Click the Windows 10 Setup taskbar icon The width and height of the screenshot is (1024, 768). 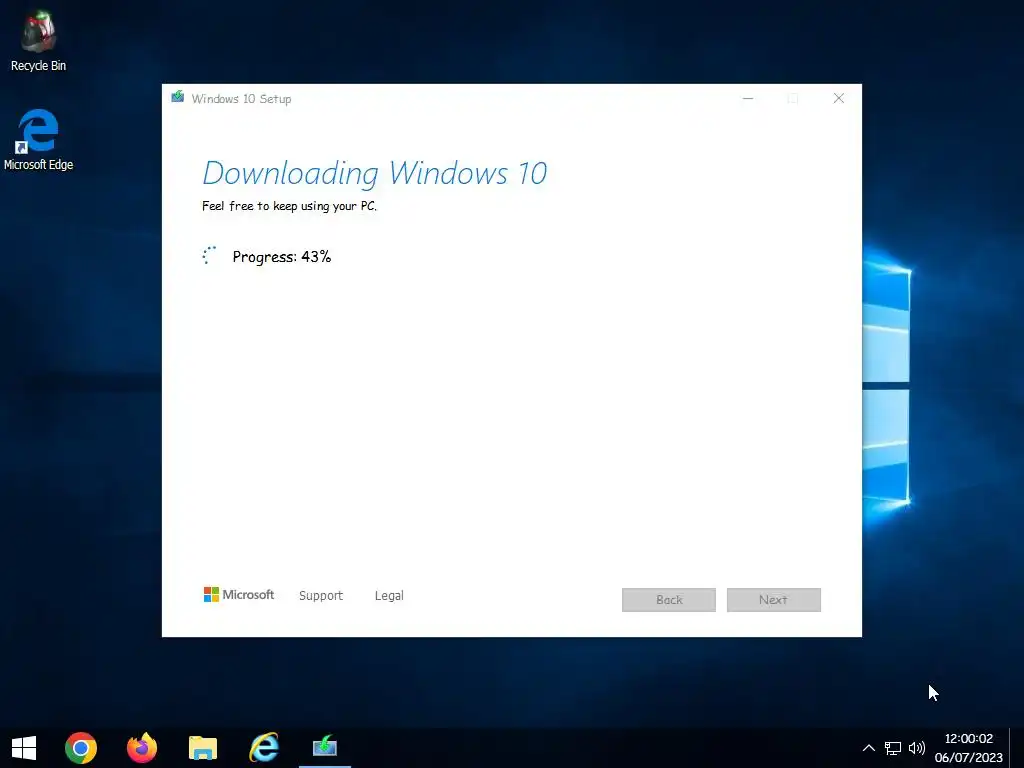pyautogui.click(x=325, y=748)
